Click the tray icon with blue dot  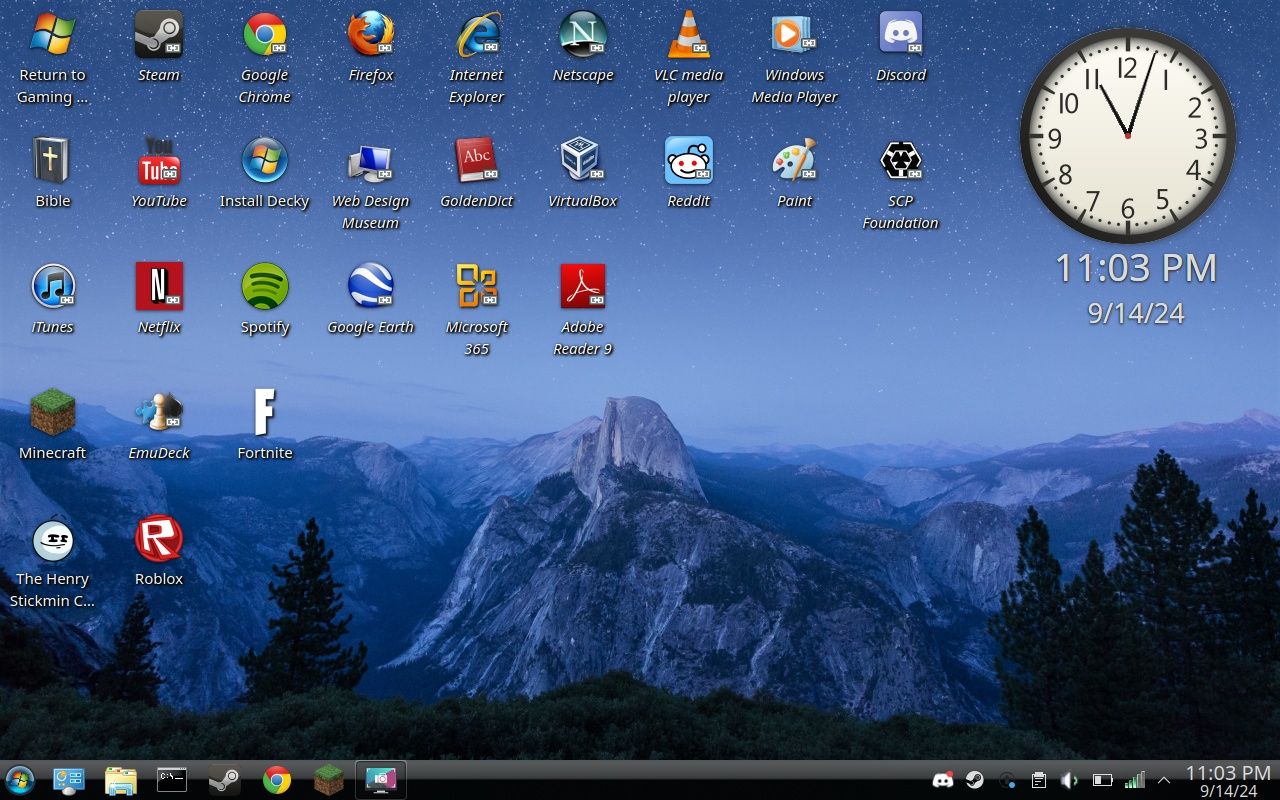[1008, 780]
